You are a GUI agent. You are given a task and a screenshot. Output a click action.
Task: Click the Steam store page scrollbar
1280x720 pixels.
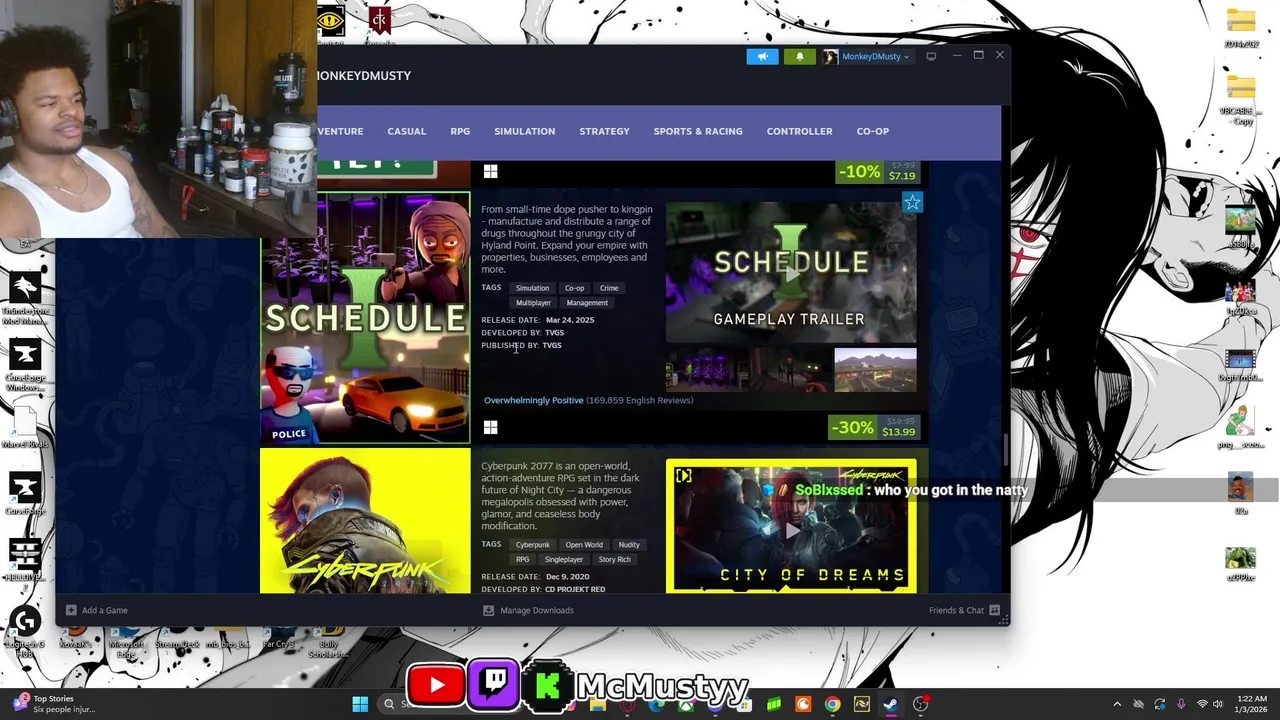pyautogui.click(x=1005, y=449)
